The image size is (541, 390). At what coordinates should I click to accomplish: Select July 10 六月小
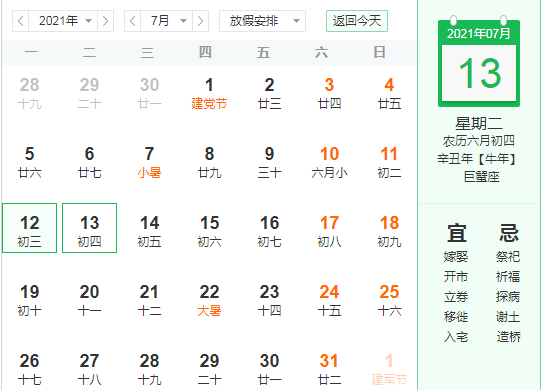click(329, 162)
